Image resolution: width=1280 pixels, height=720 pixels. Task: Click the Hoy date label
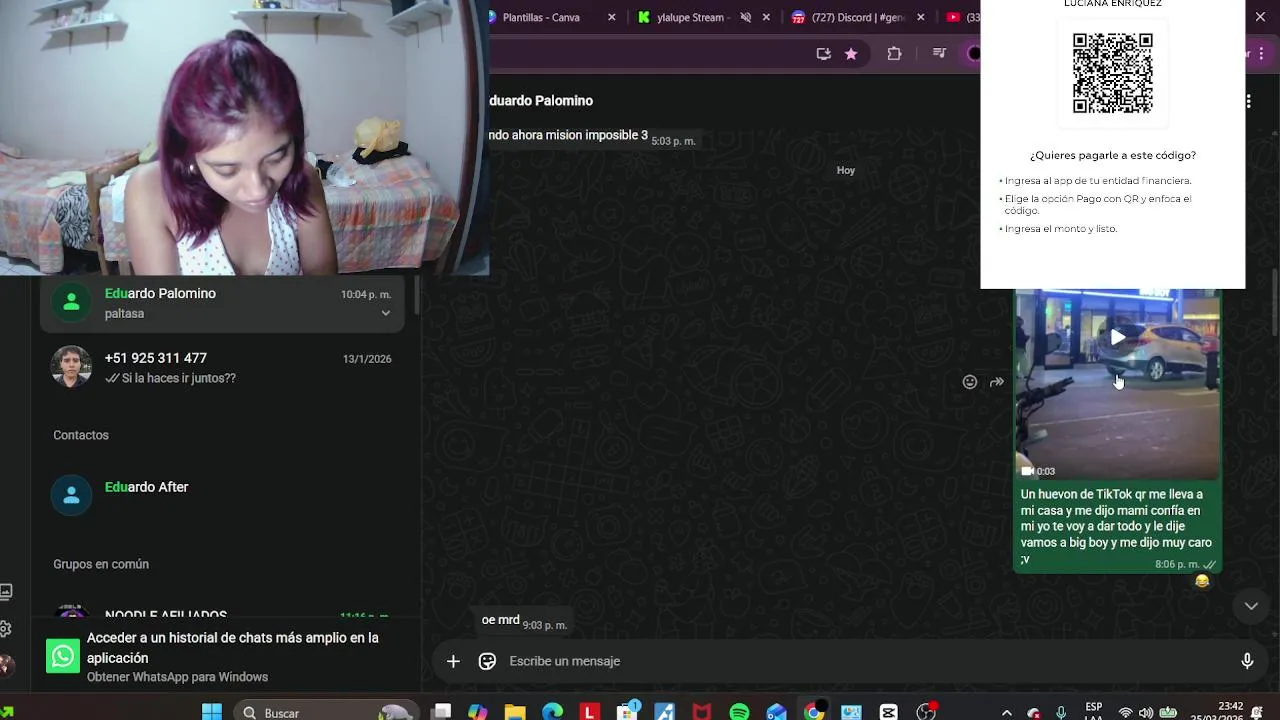[846, 170]
